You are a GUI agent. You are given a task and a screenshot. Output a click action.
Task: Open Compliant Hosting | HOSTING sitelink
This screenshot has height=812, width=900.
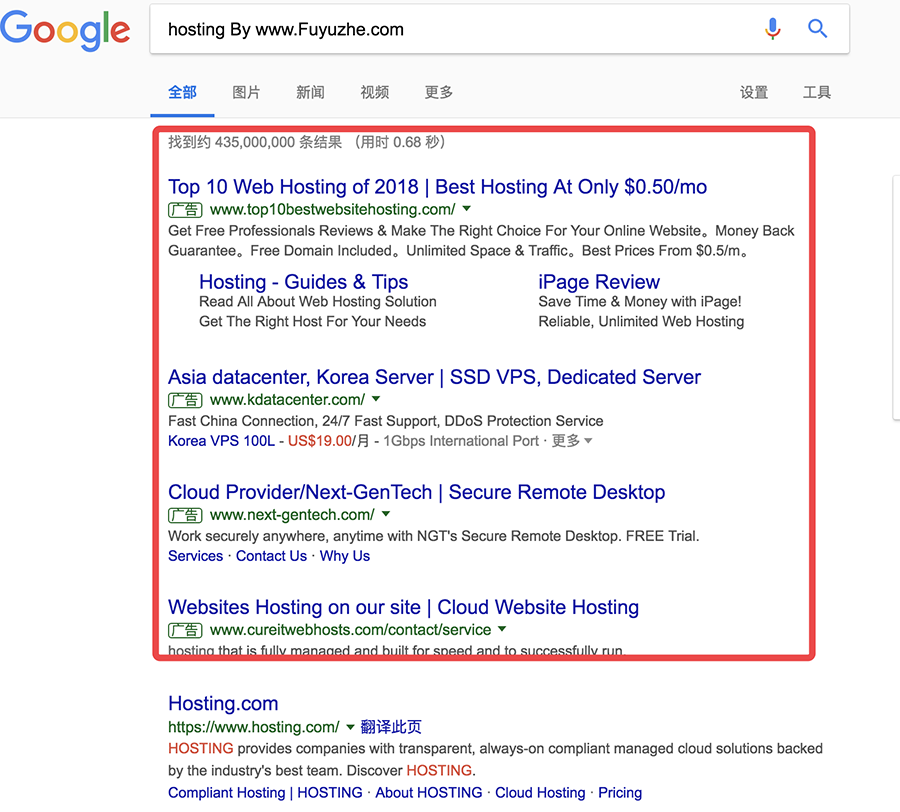point(265,792)
